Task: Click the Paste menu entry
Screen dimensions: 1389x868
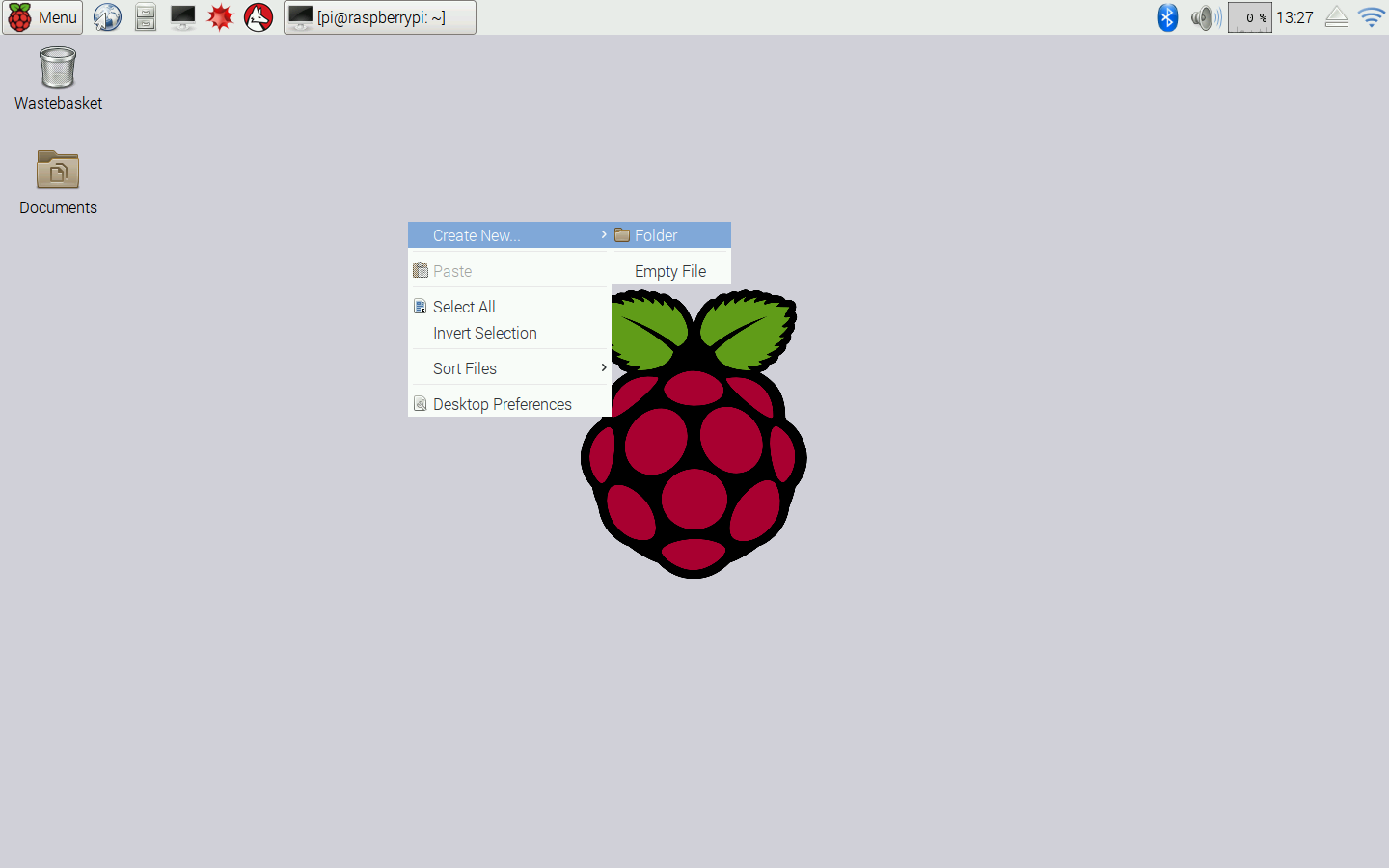Action: point(509,271)
